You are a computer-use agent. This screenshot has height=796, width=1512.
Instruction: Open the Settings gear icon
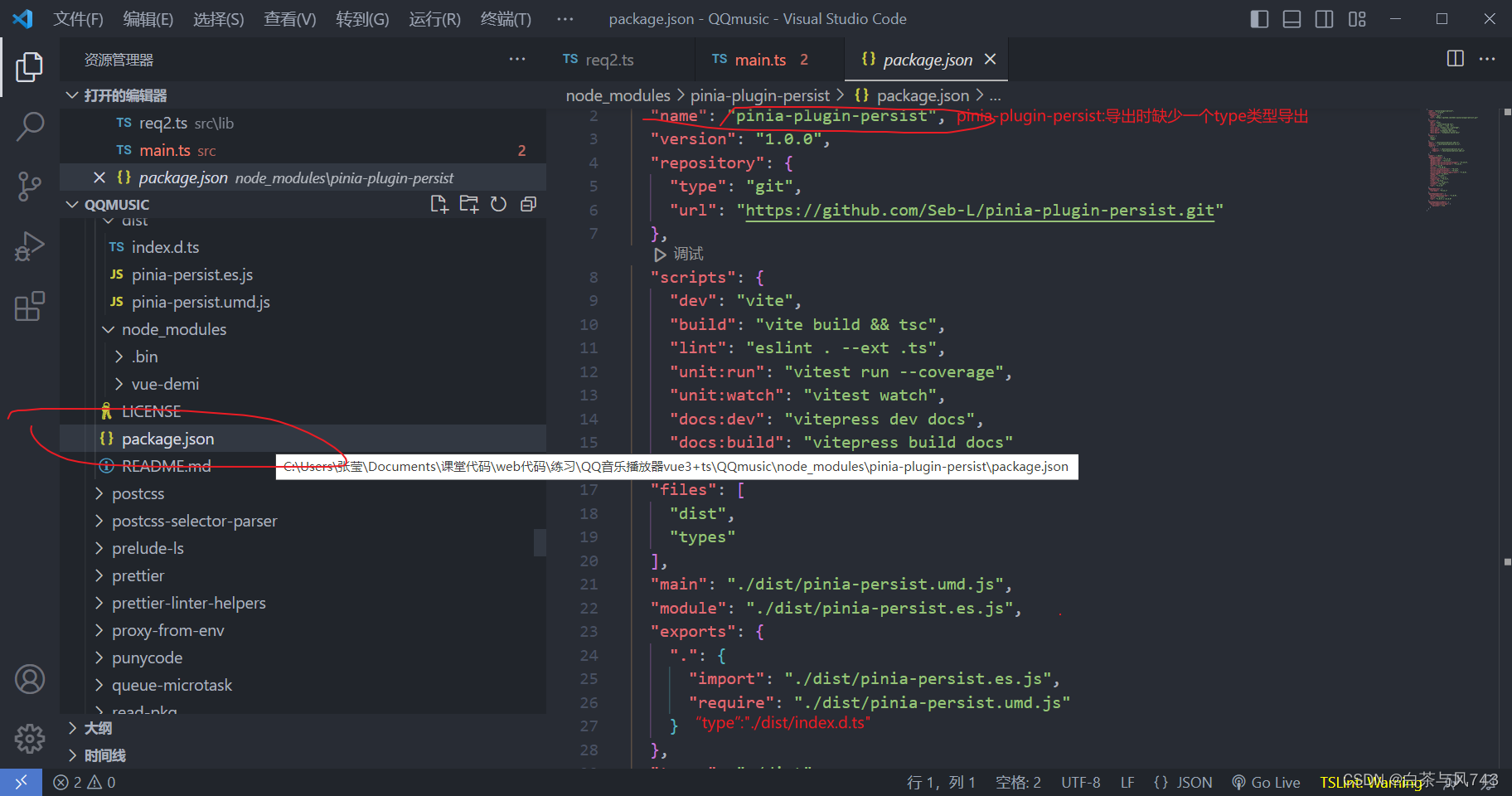point(30,738)
